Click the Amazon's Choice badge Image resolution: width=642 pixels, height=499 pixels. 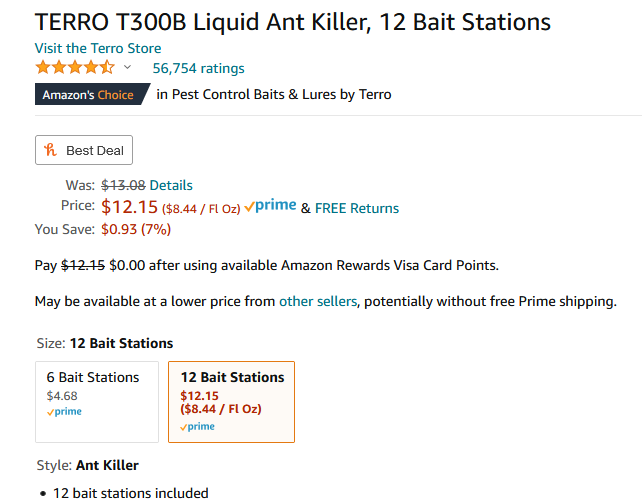coord(93,94)
